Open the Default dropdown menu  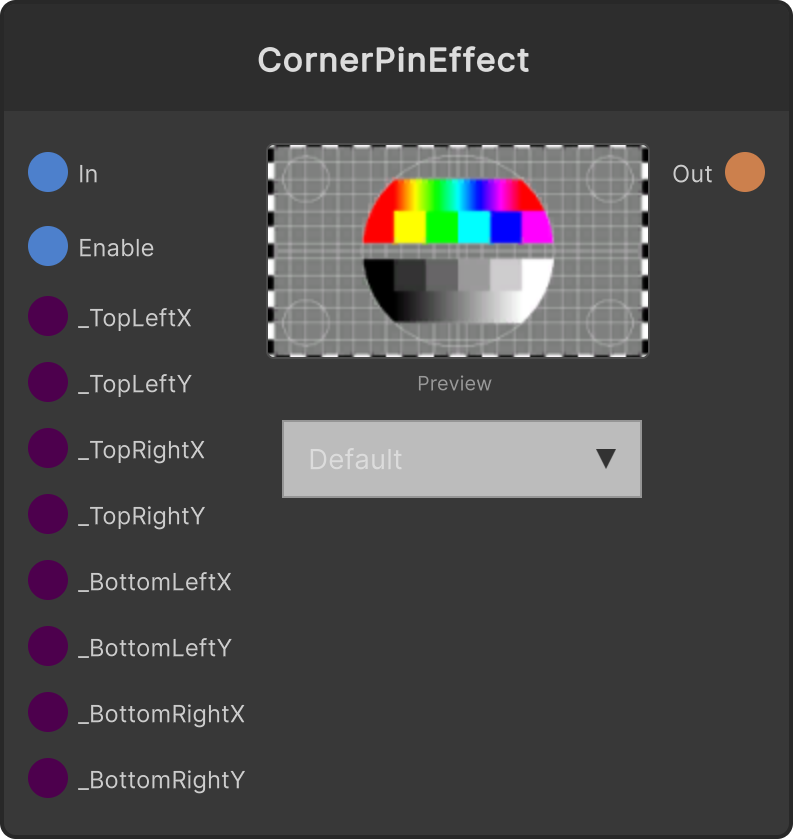[462, 459]
